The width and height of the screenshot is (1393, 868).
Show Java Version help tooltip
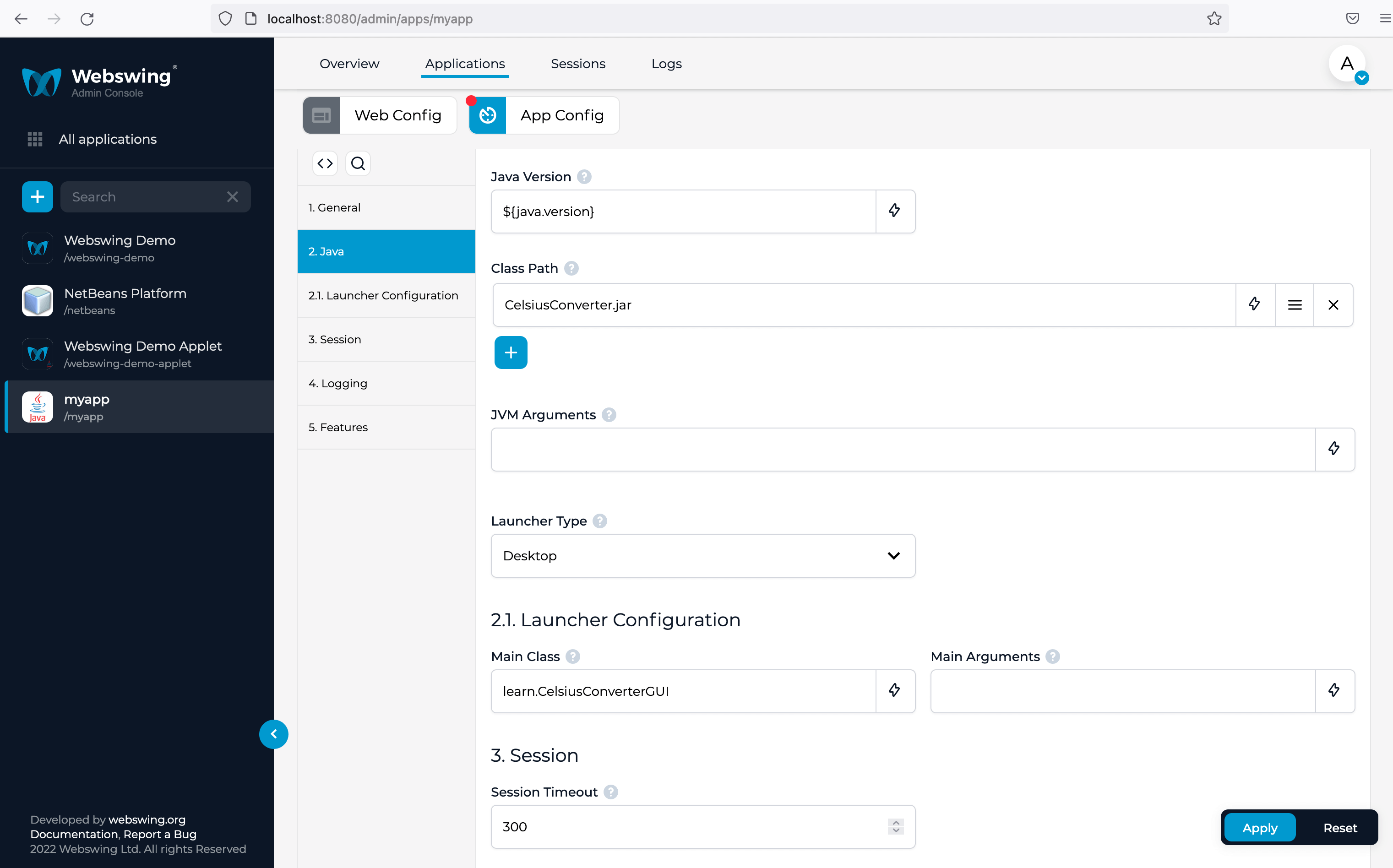(584, 177)
